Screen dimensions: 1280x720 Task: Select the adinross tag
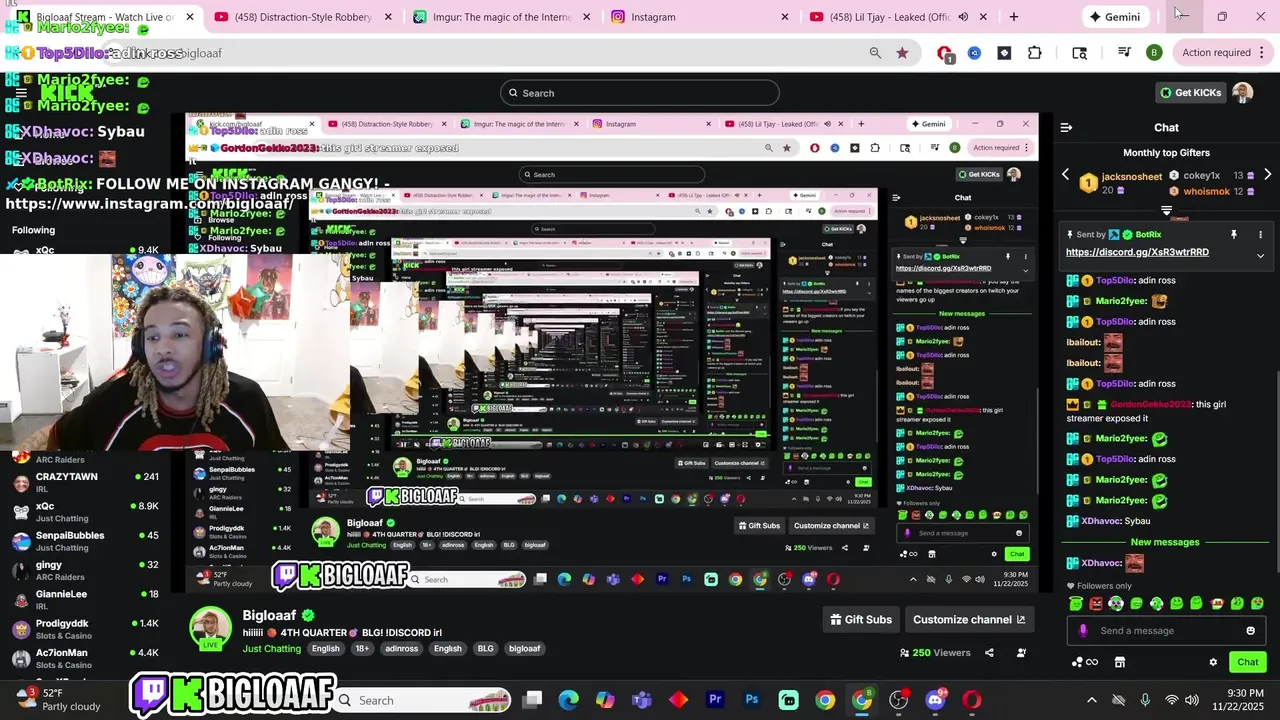pos(402,649)
